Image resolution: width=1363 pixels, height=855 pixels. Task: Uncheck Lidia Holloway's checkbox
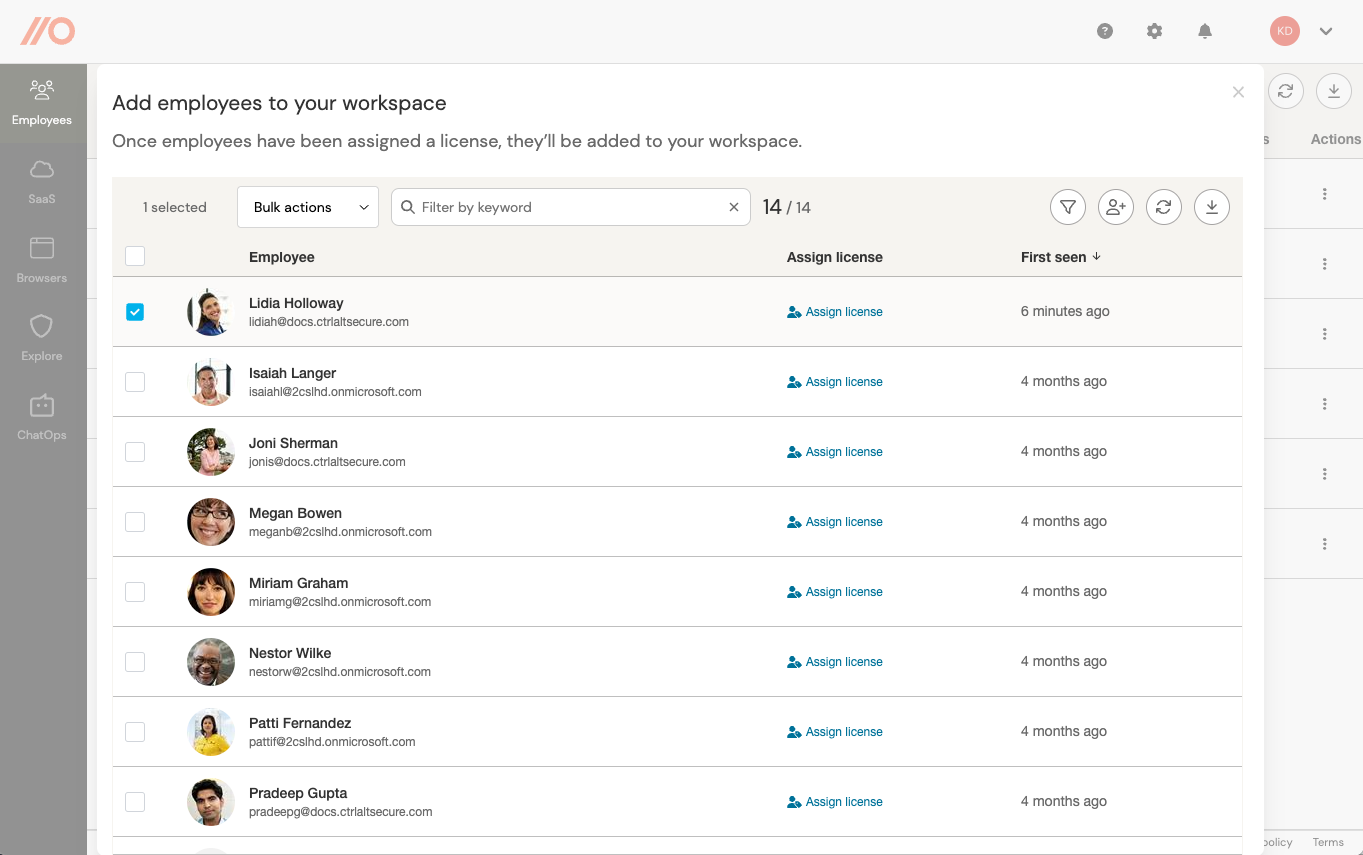pyautogui.click(x=135, y=312)
